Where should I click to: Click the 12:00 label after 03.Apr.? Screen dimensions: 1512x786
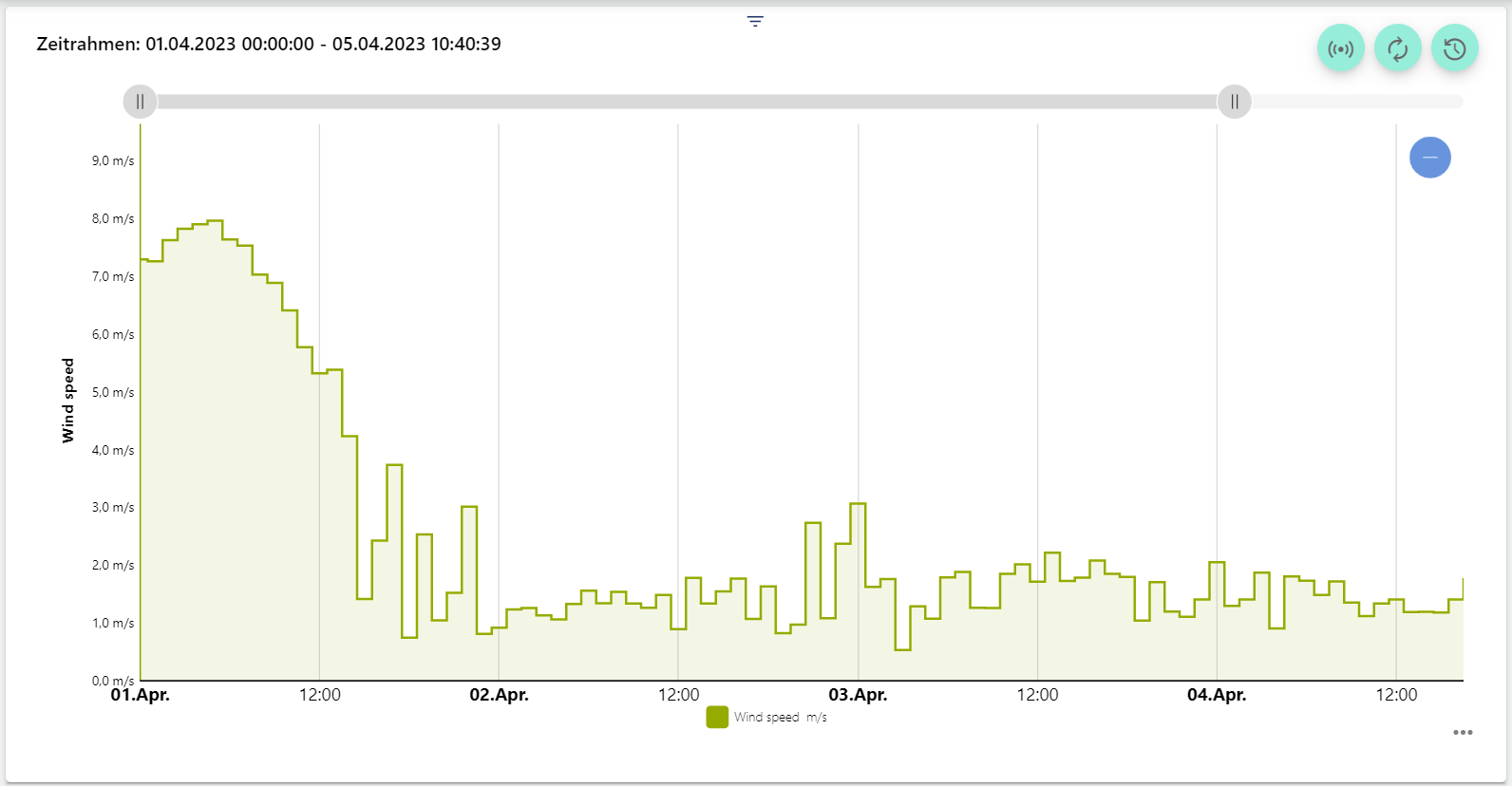click(x=1037, y=695)
